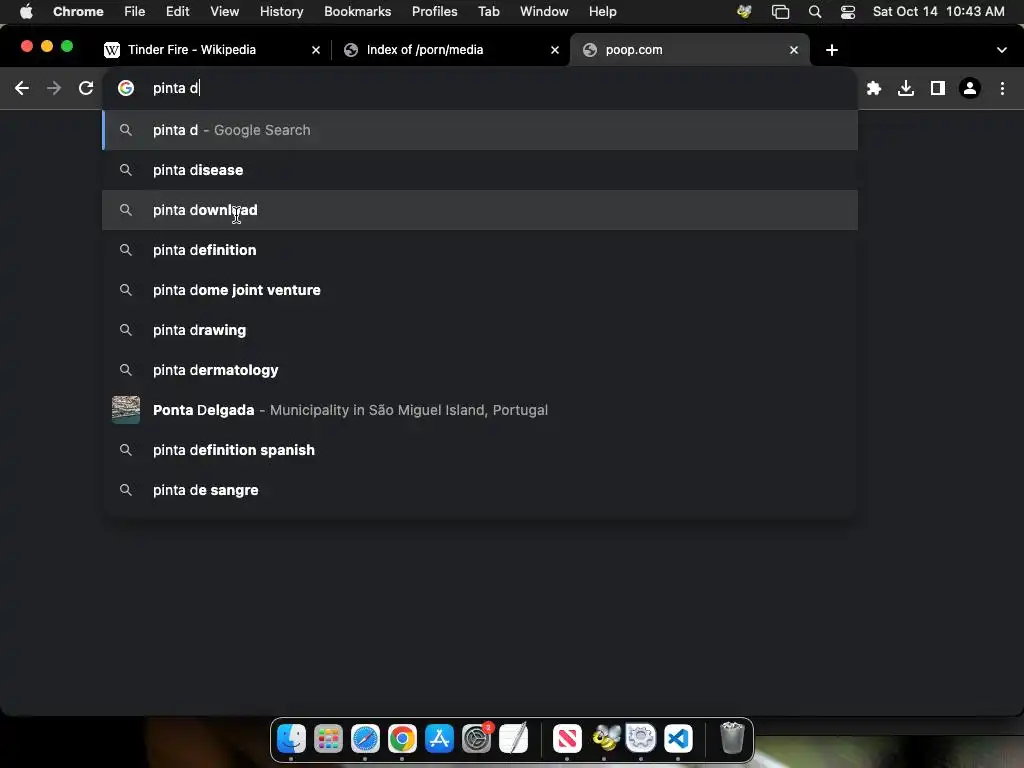Open the Edit menu
This screenshot has height=768, width=1024.
(x=177, y=12)
